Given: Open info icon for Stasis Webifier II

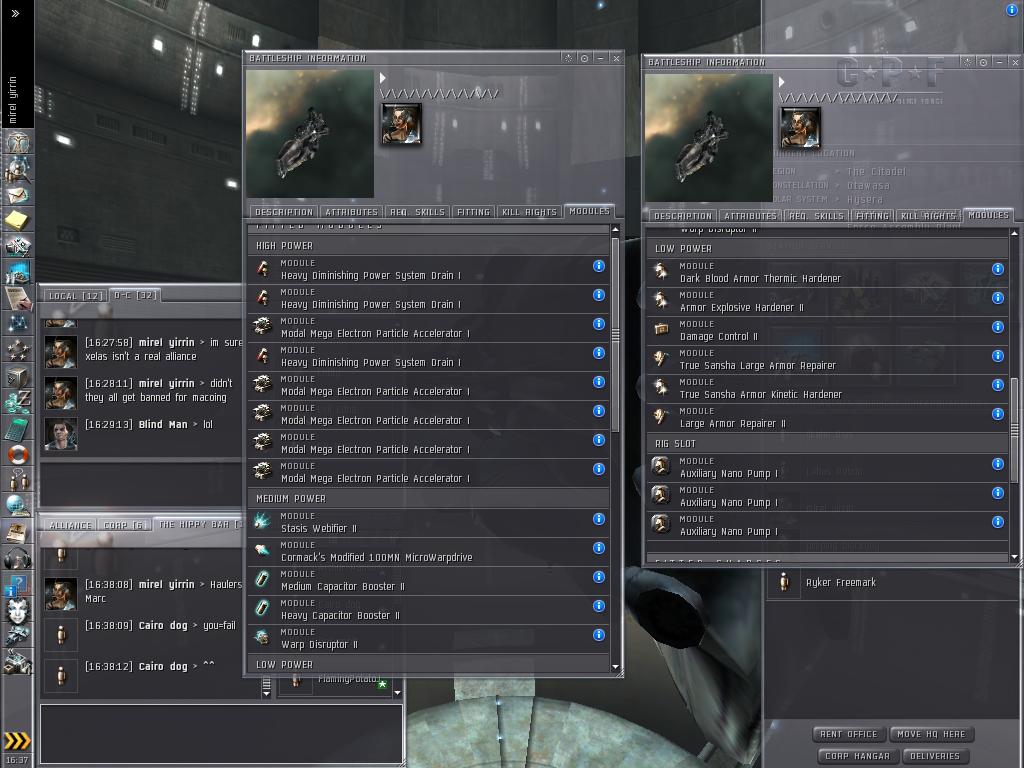Looking at the screenshot, I should tap(599, 519).
